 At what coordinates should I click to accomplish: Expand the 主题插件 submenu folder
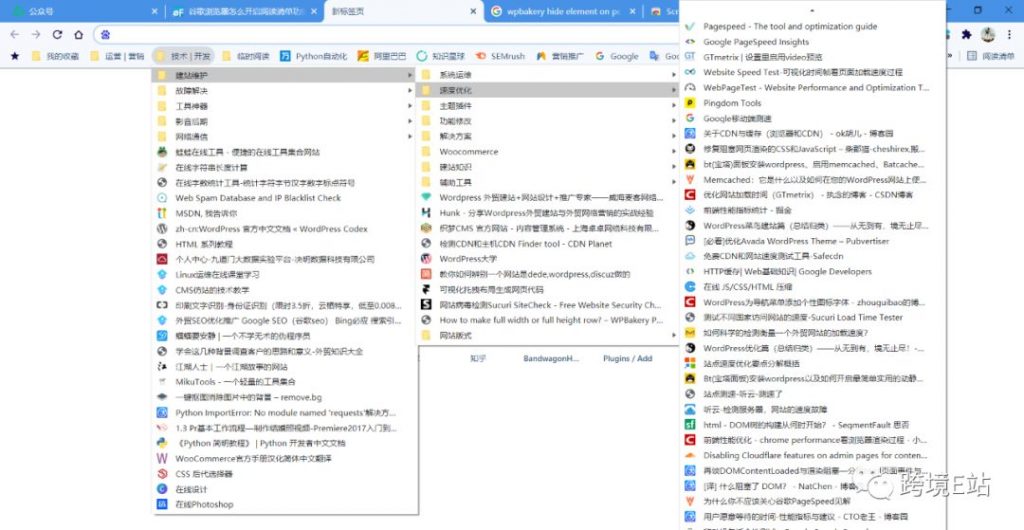pyautogui.click(x=548, y=106)
